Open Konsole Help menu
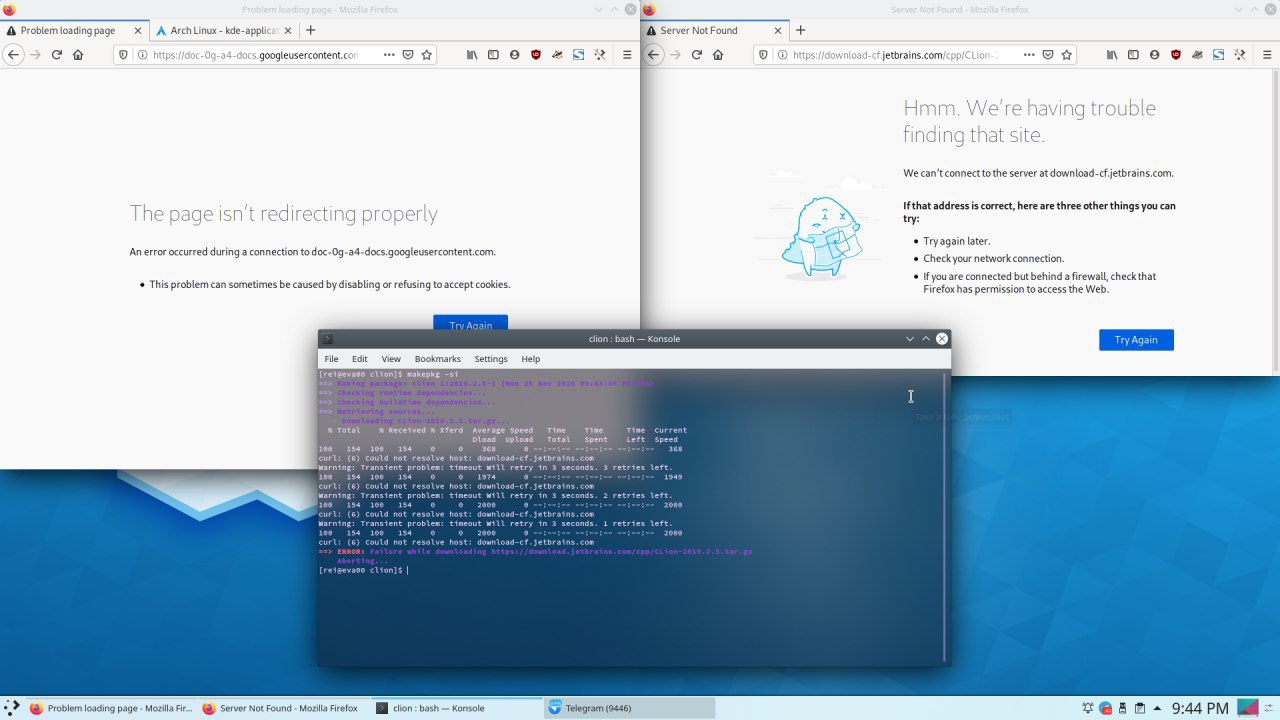The height and width of the screenshot is (720, 1280). [x=531, y=359]
